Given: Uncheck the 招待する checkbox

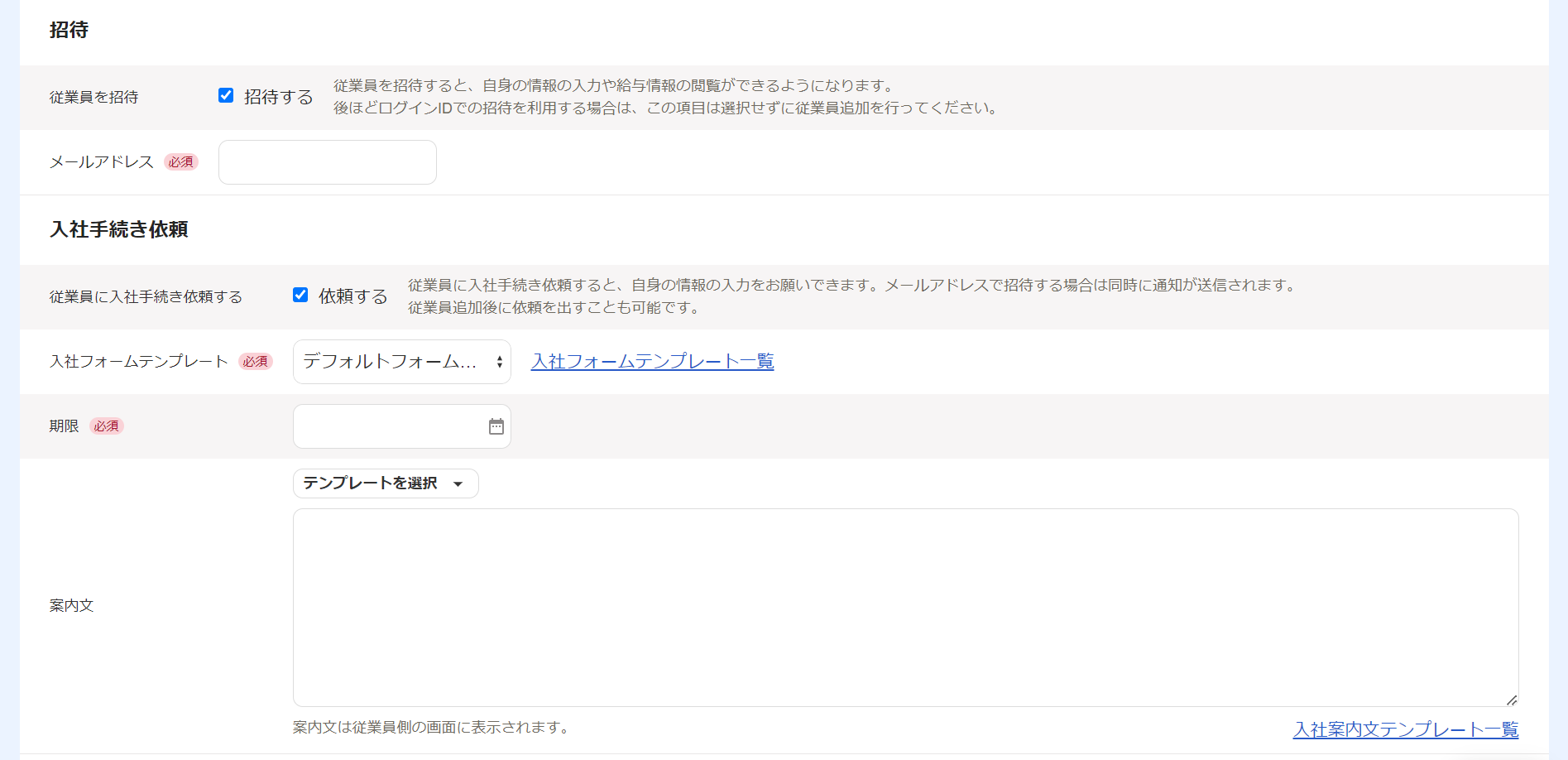Looking at the screenshot, I should (226, 95).
